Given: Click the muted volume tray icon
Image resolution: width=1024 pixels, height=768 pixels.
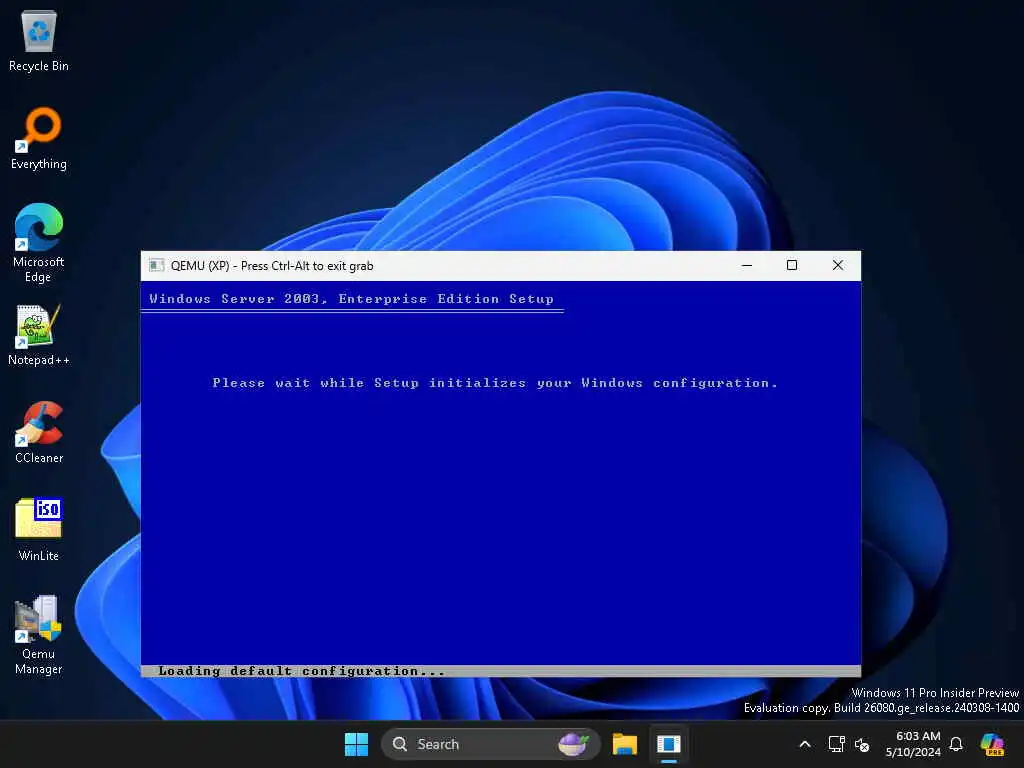Looking at the screenshot, I should pyautogui.click(x=862, y=744).
